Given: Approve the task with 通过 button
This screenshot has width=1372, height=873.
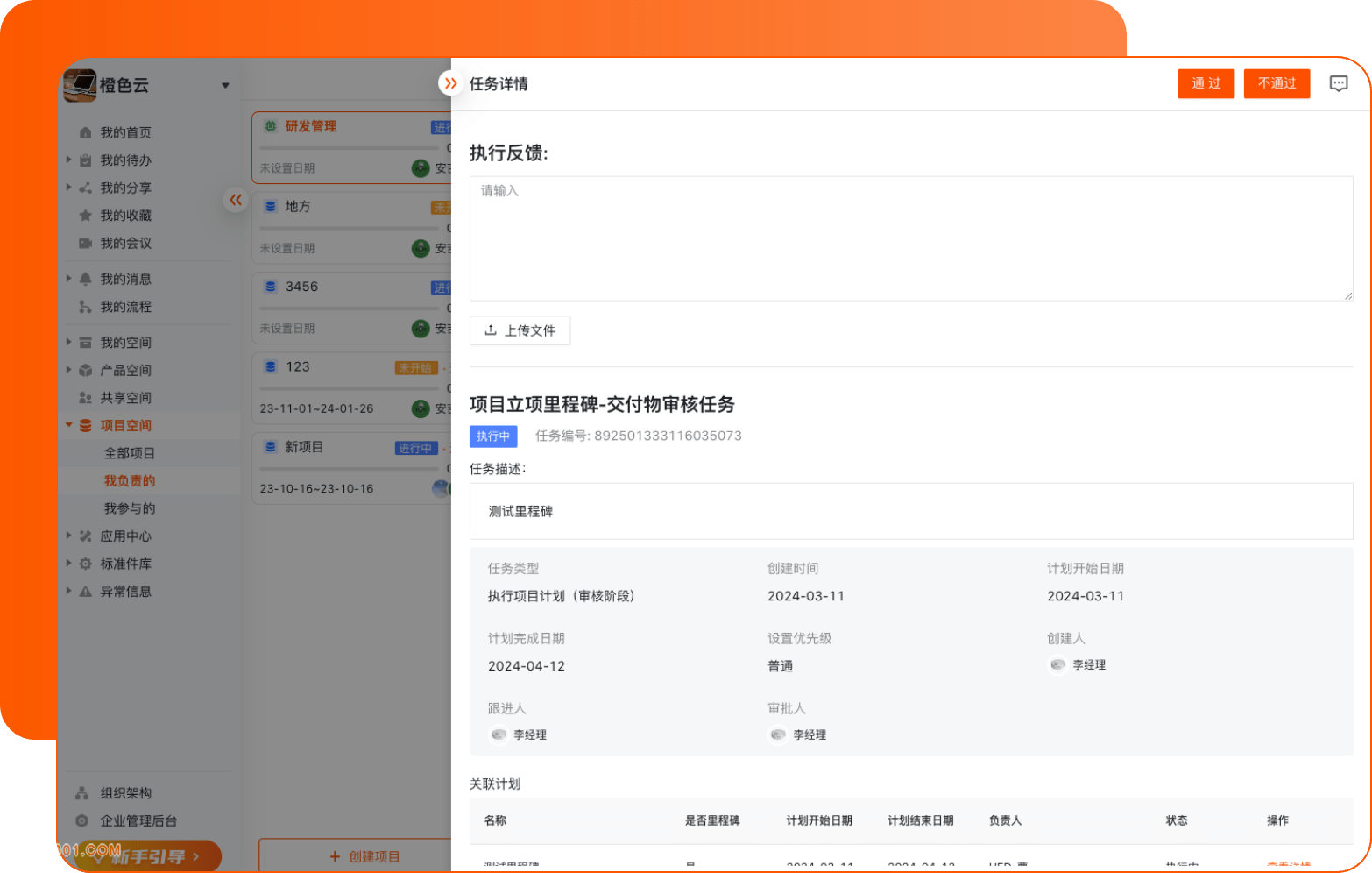Looking at the screenshot, I should point(1206,83).
